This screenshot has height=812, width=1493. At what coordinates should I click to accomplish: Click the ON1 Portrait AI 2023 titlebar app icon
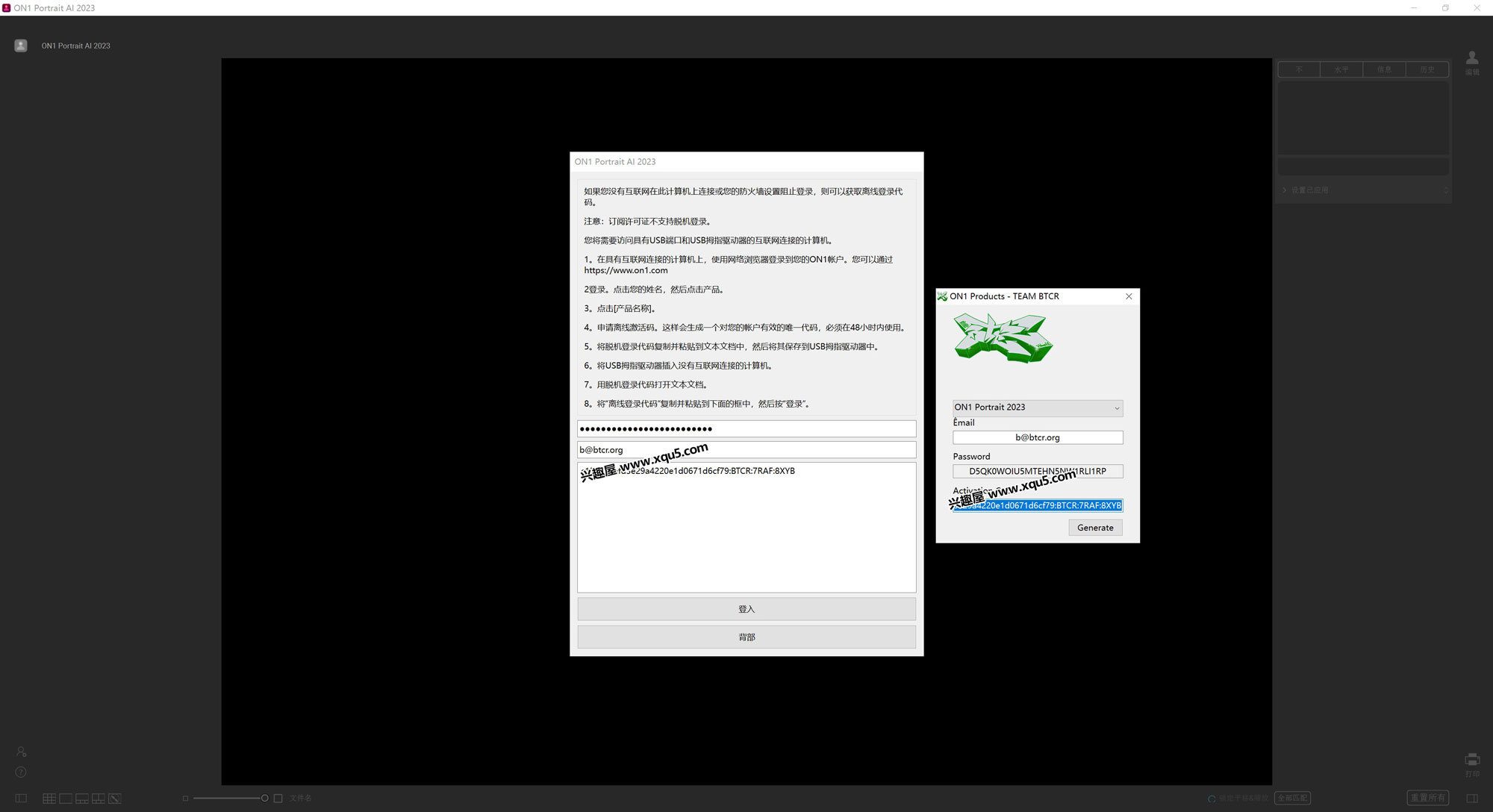[x=7, y=7]
